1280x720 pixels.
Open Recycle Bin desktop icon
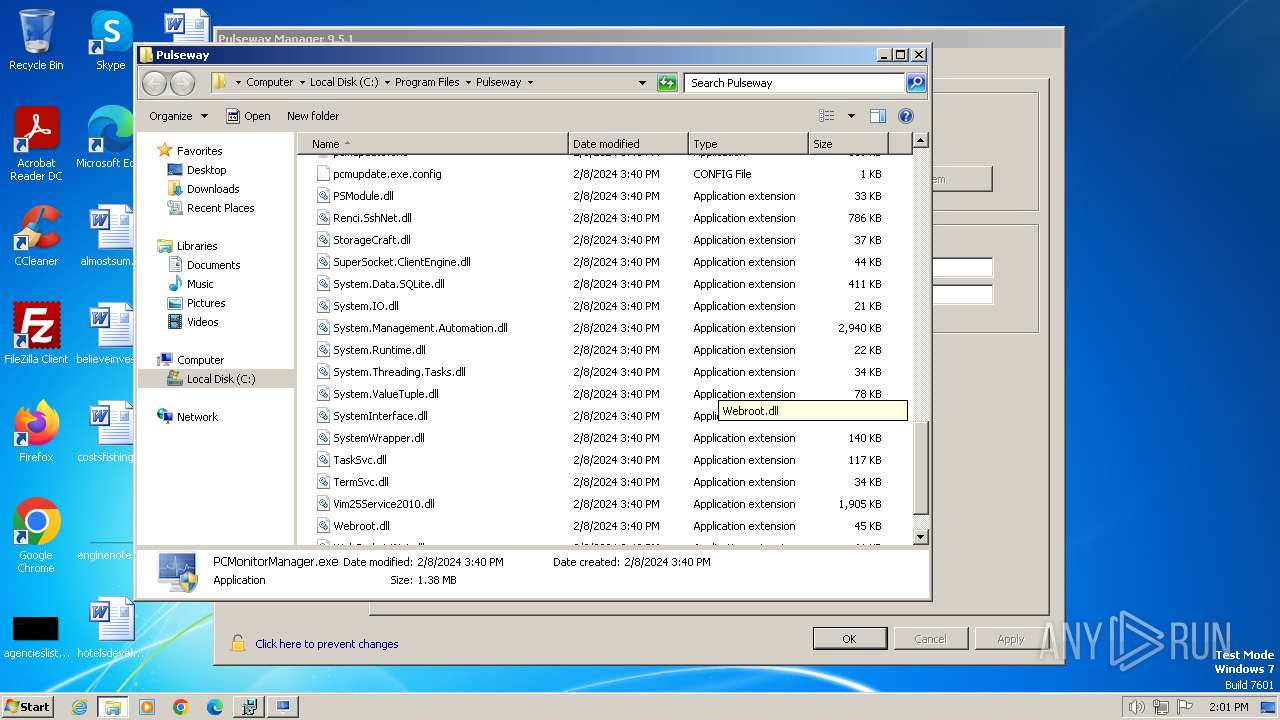pos(36,40)
